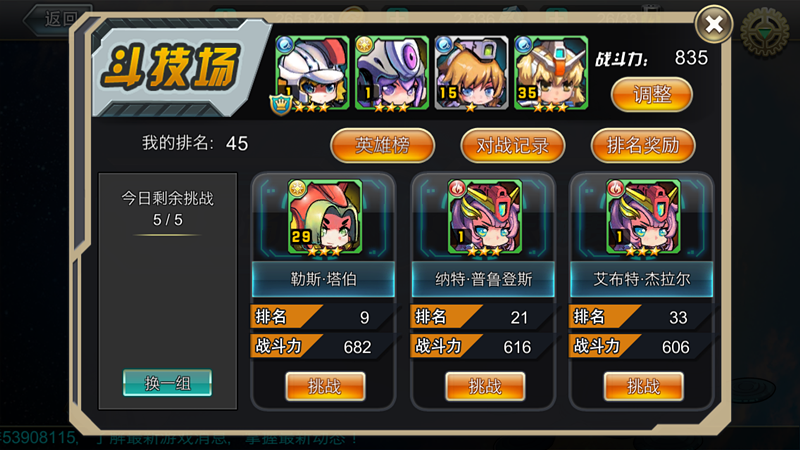Click the 返回 back button
Viewport: 800px width, 450px height.
[56, 19]
